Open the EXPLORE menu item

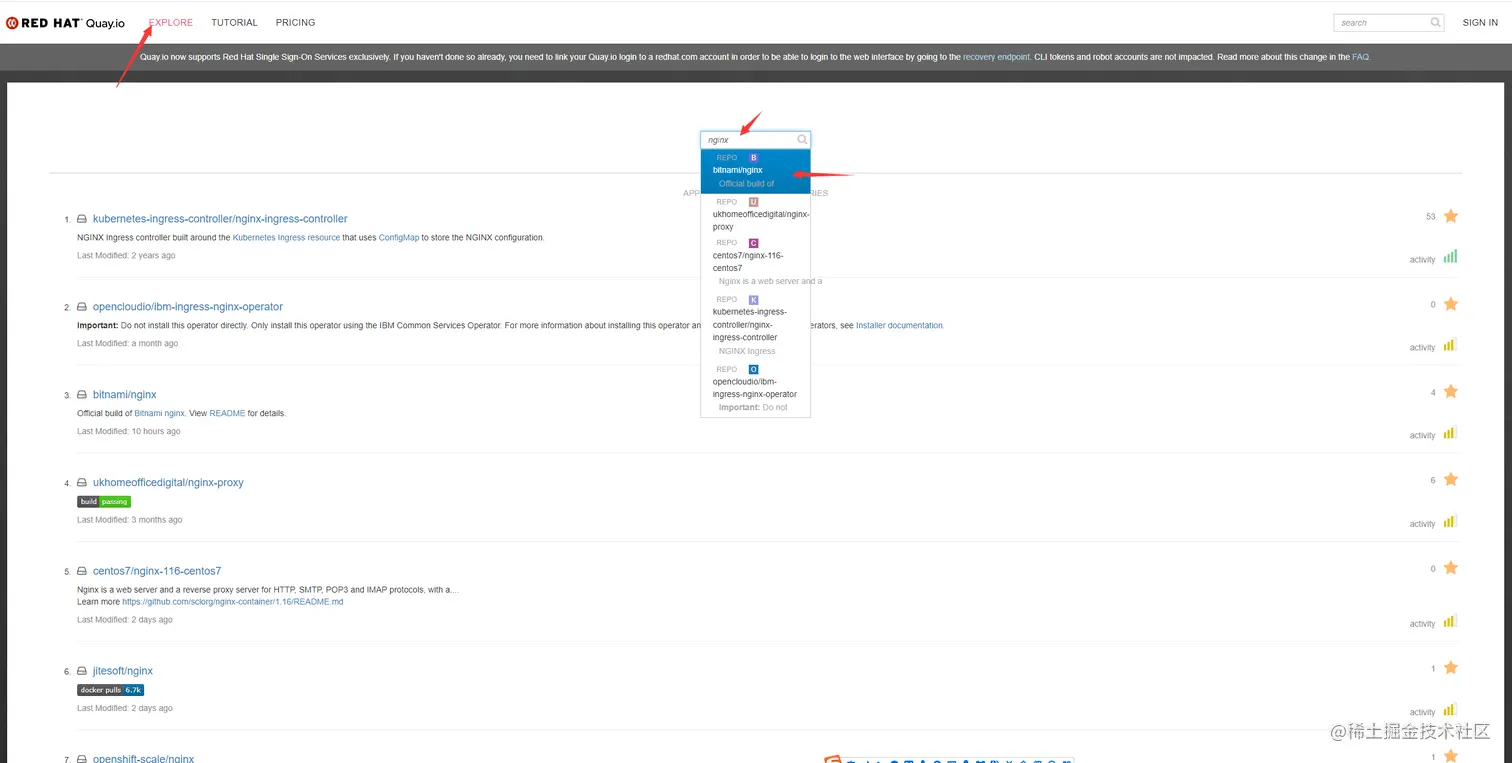(x=171, y=22)
